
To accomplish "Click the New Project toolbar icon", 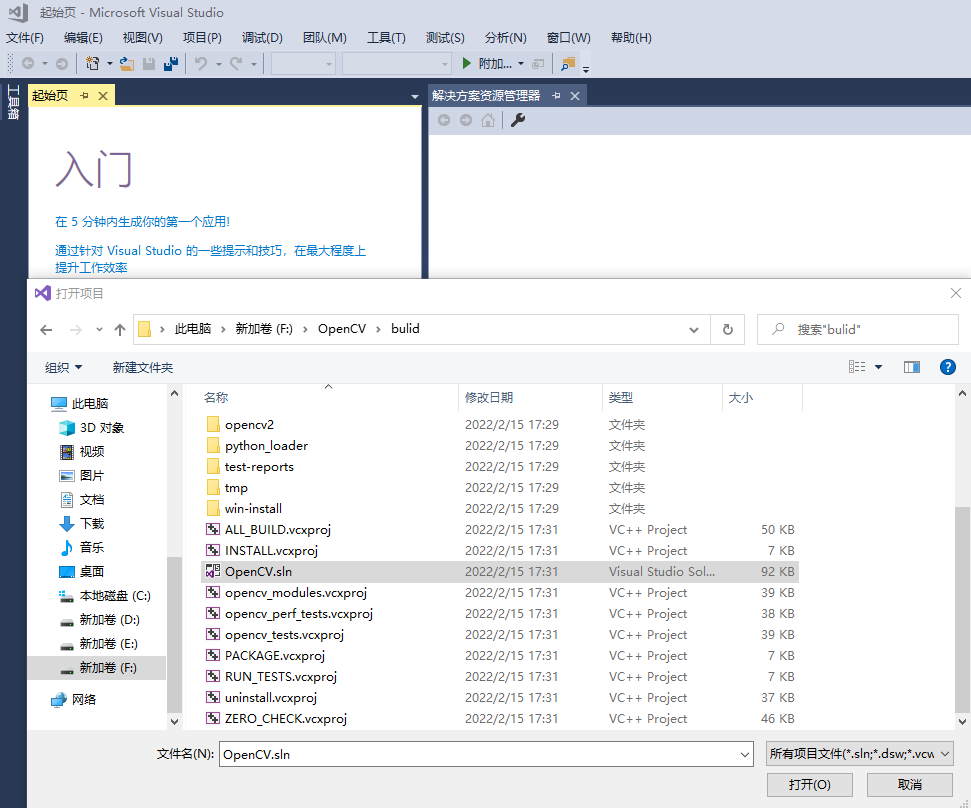I will tap(93, 63).
